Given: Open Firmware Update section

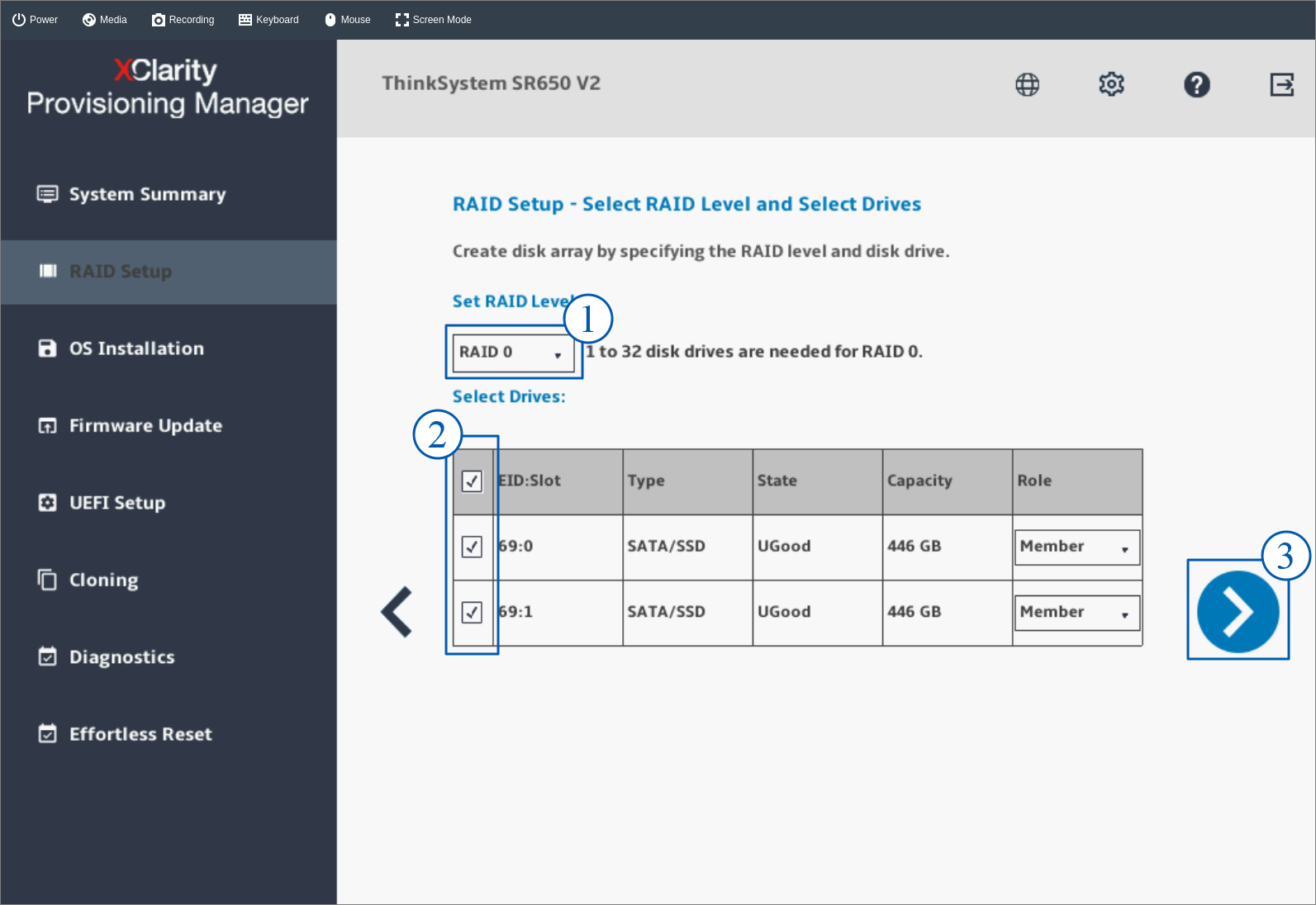Looking at the screenshot, I should [145, 425].
